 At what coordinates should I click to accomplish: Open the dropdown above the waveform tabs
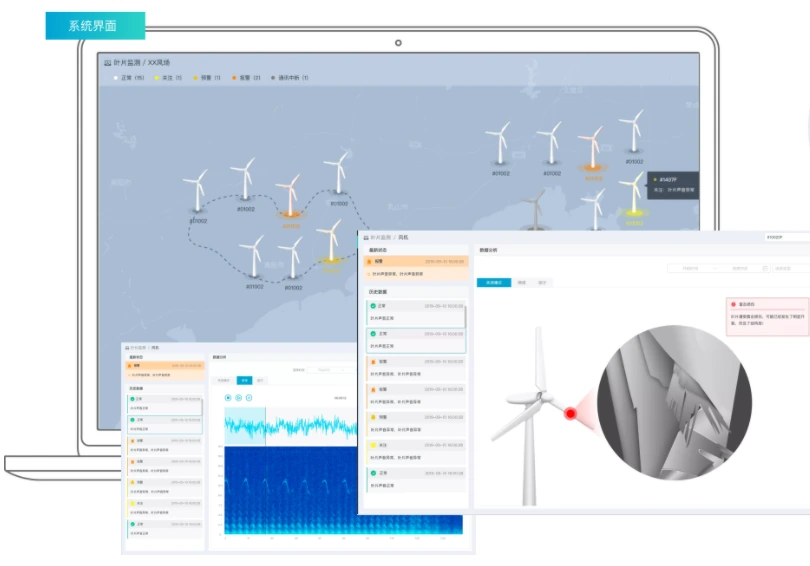point(331,370)
